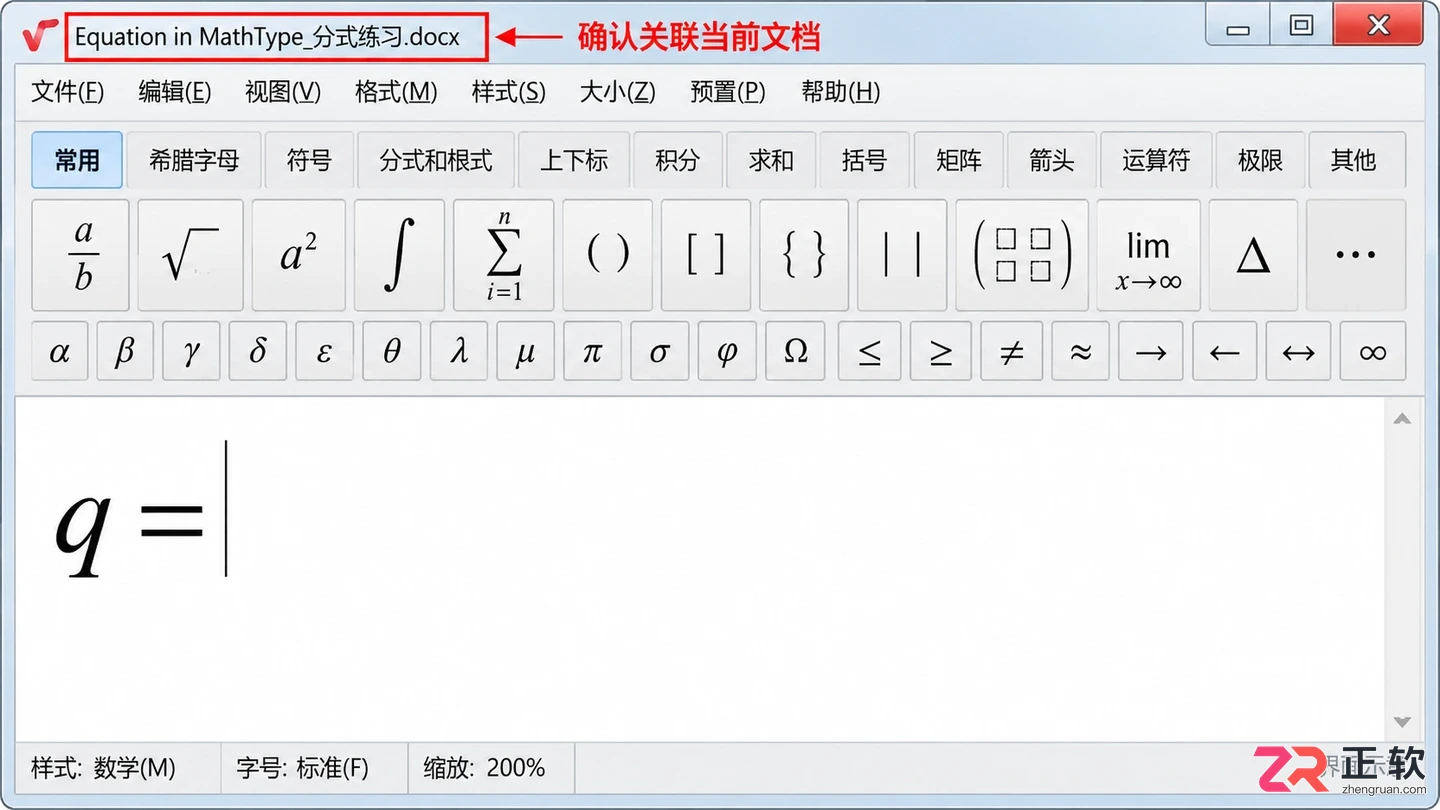This screenshot has height=810, width=1440.
Task: Insert a fraction a/b template
Action: tap(81, 255)
